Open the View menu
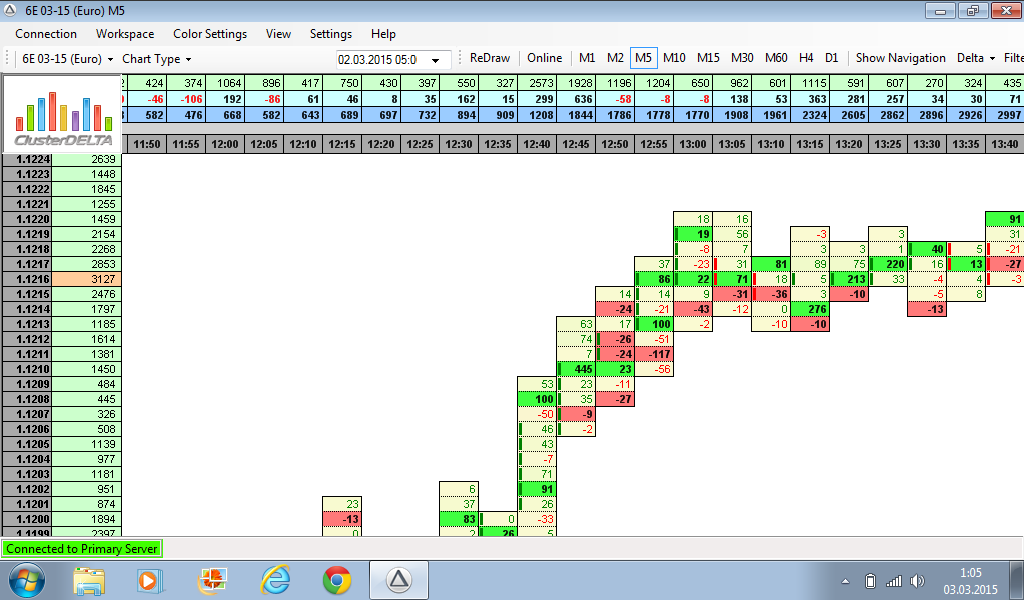Image resolution: width=1024 pixels, height=600 pixels. pos(278,34)
